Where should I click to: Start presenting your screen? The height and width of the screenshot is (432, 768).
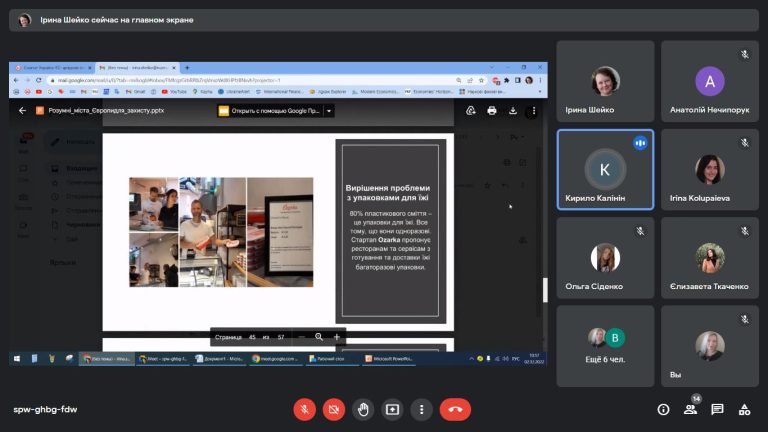click(392, 409)
